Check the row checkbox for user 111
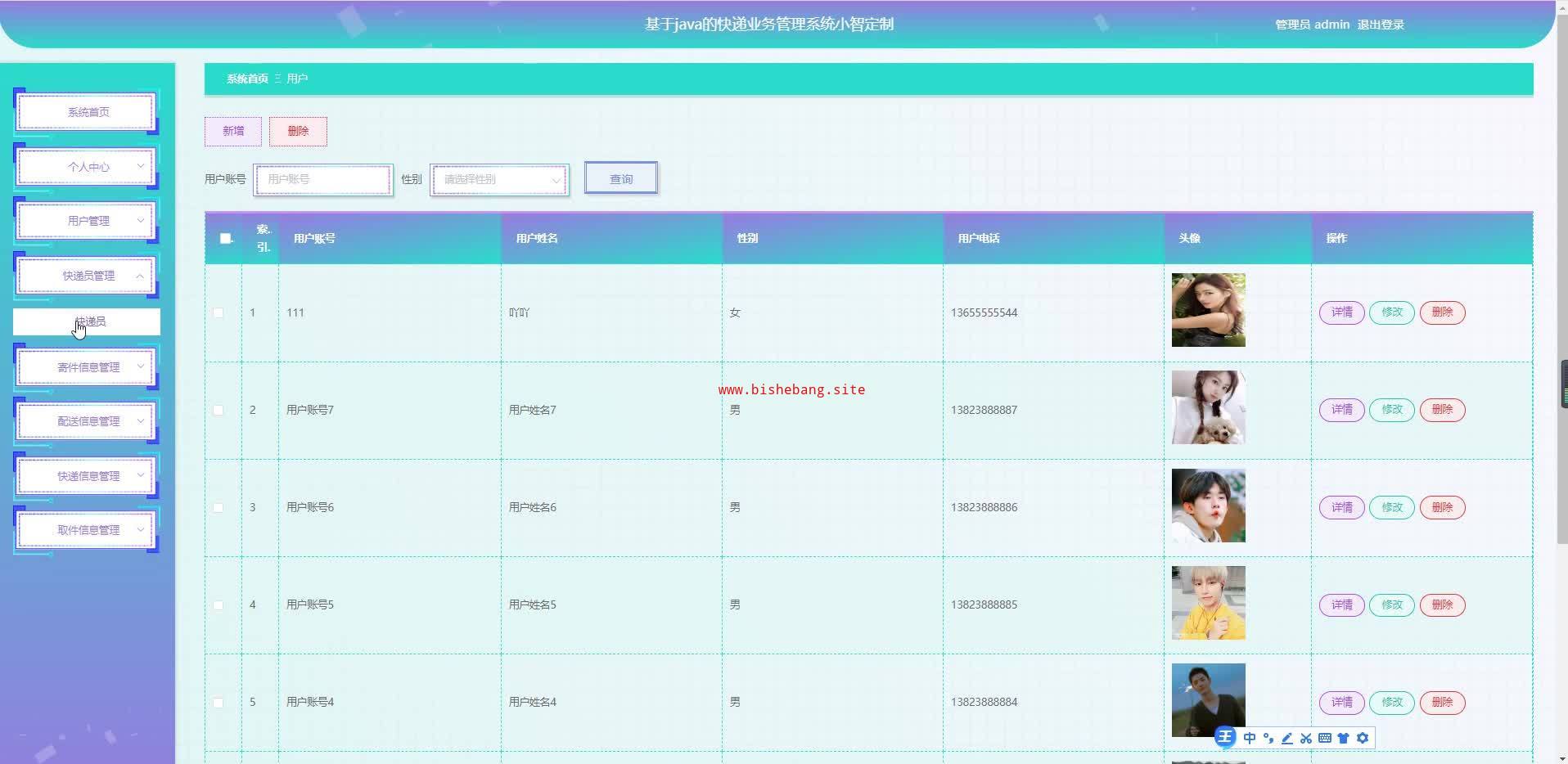Viewport: 1568px width, 764px height. coord(219,312)
